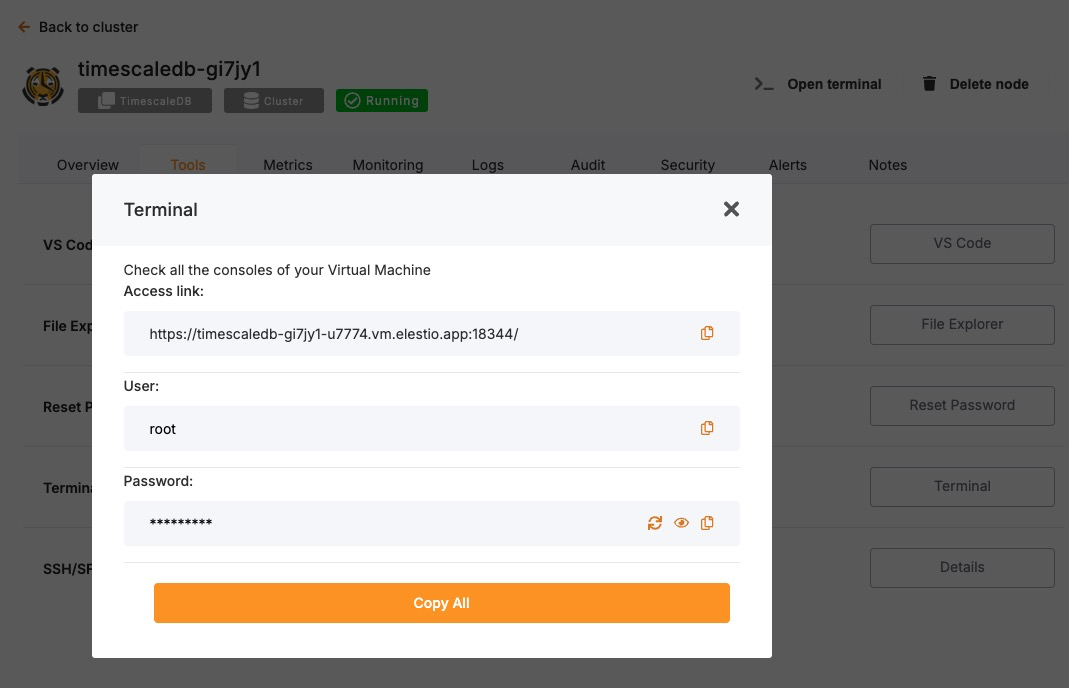
Task: Open File Explorer tool
Action: (961, 324)
